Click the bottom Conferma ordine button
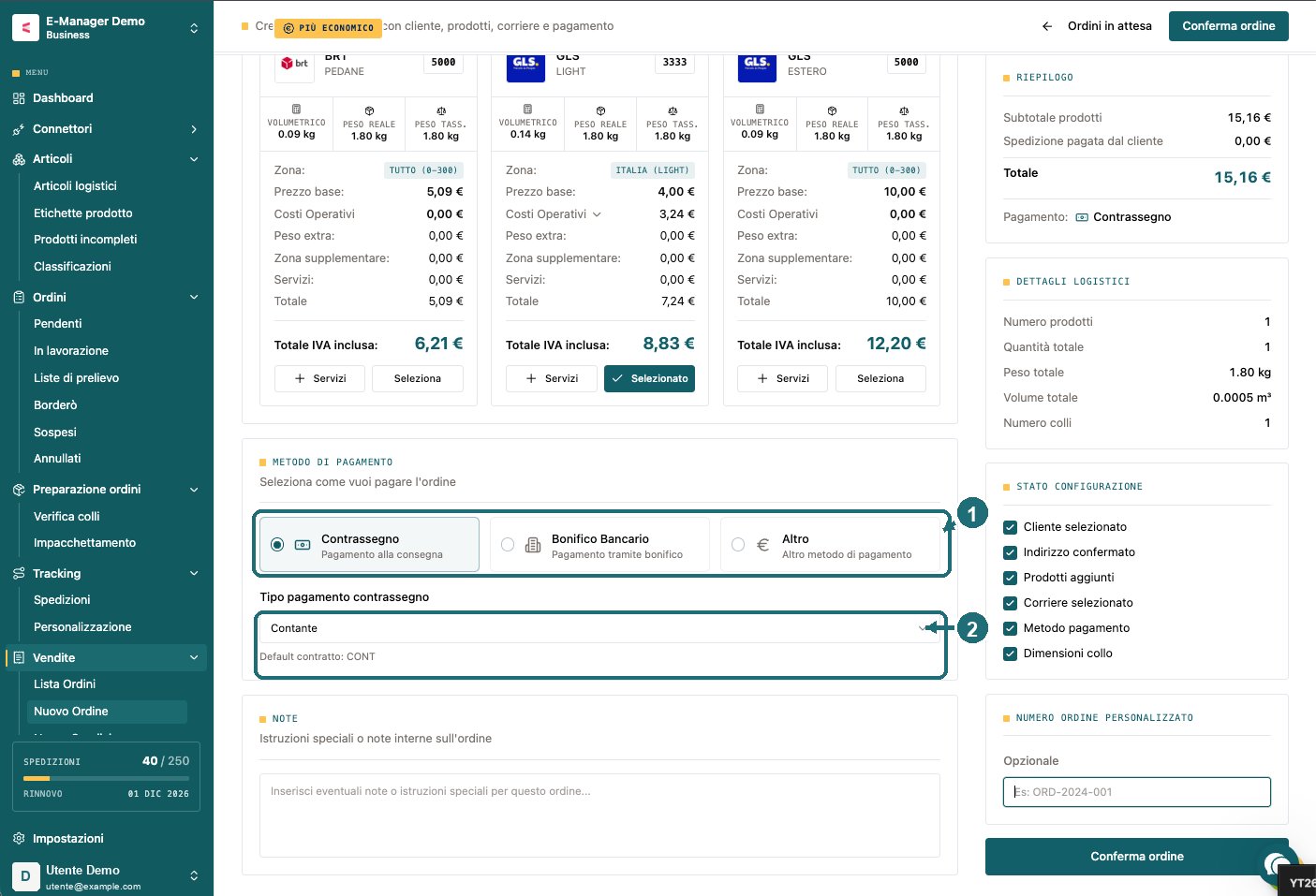The height and width of the screenshot is (896, 1316). pos(1137,857)
